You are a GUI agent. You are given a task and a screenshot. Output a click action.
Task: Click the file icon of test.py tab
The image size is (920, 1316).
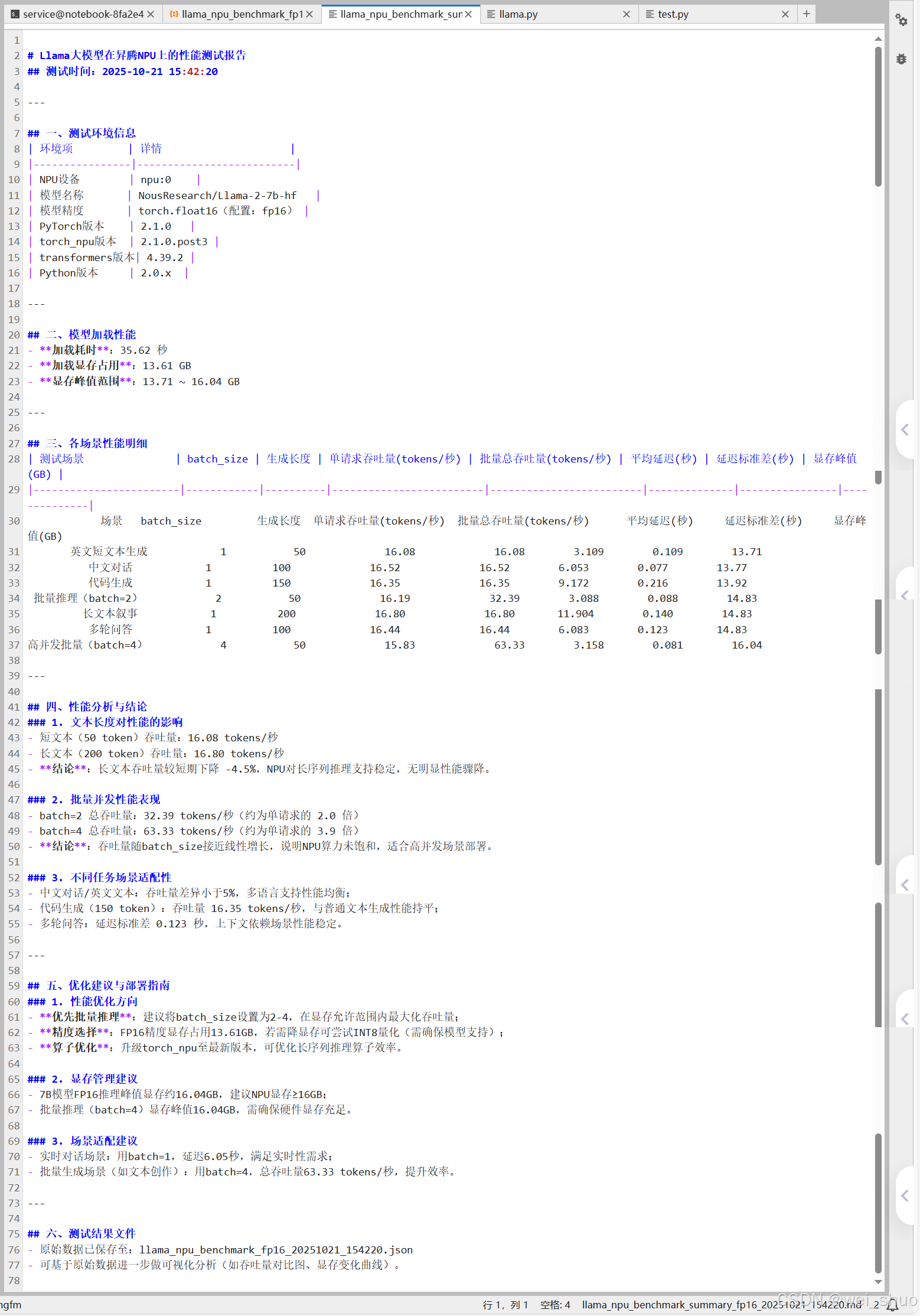650,14
